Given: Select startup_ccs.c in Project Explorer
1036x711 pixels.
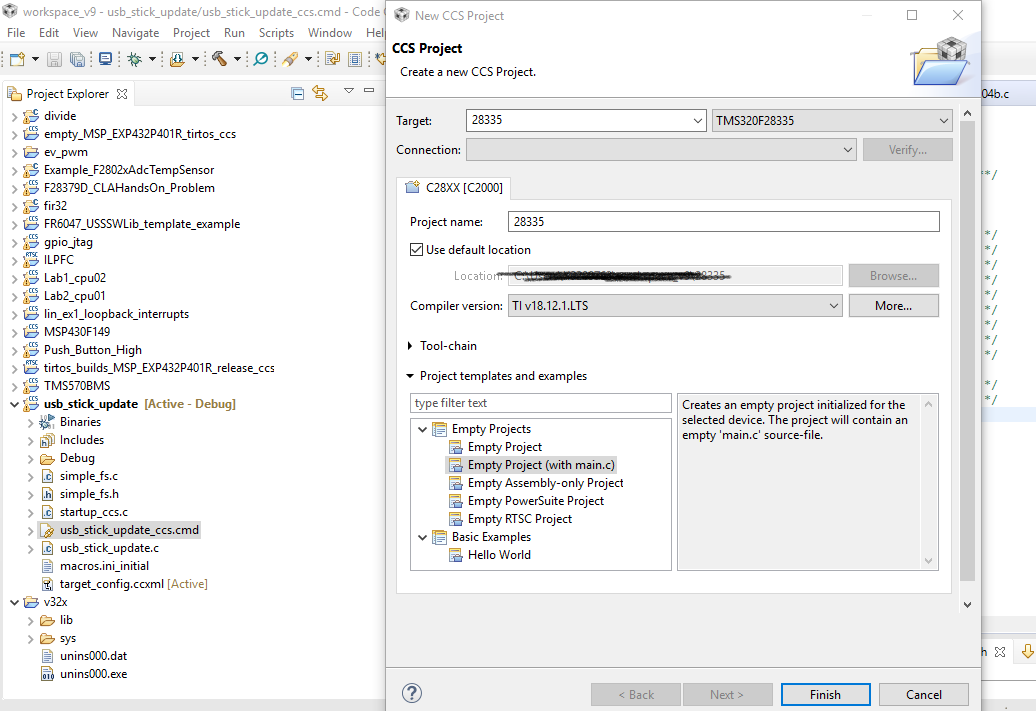Looking at the screenshot, I should coord(94,512).
